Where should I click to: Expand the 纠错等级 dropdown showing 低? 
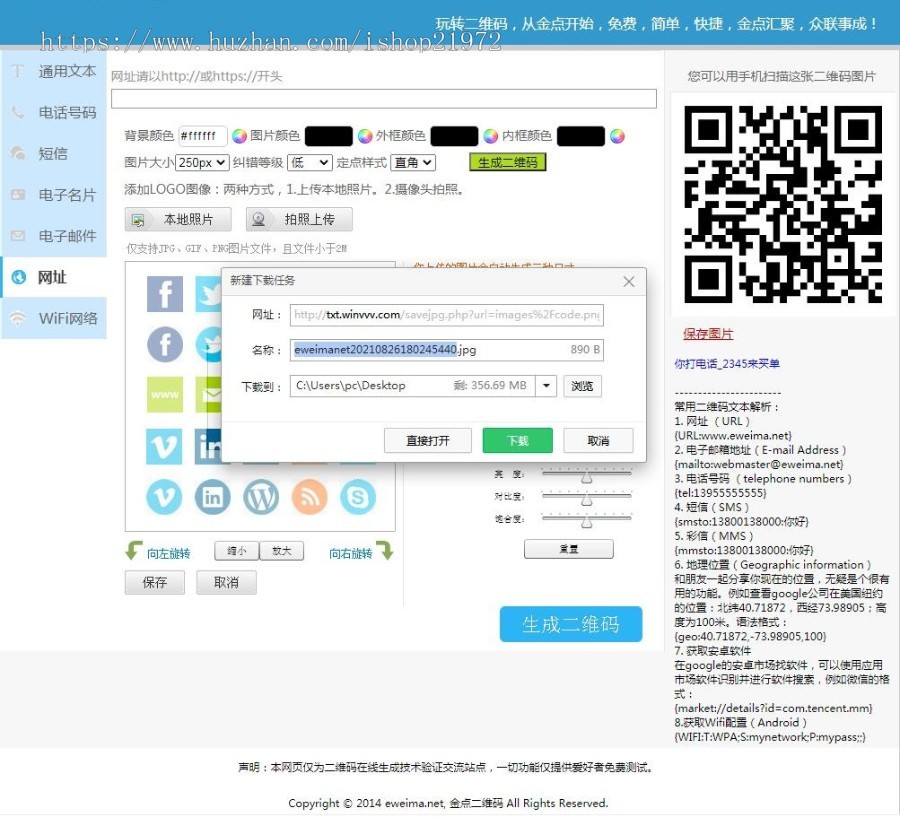(310, 162)
